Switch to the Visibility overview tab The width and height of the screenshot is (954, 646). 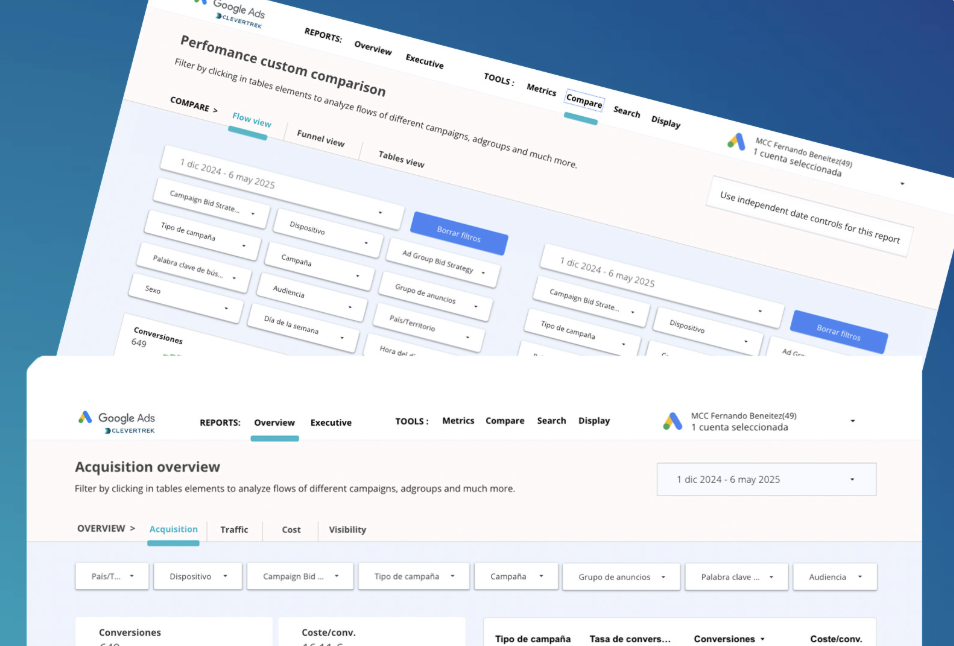347,530
